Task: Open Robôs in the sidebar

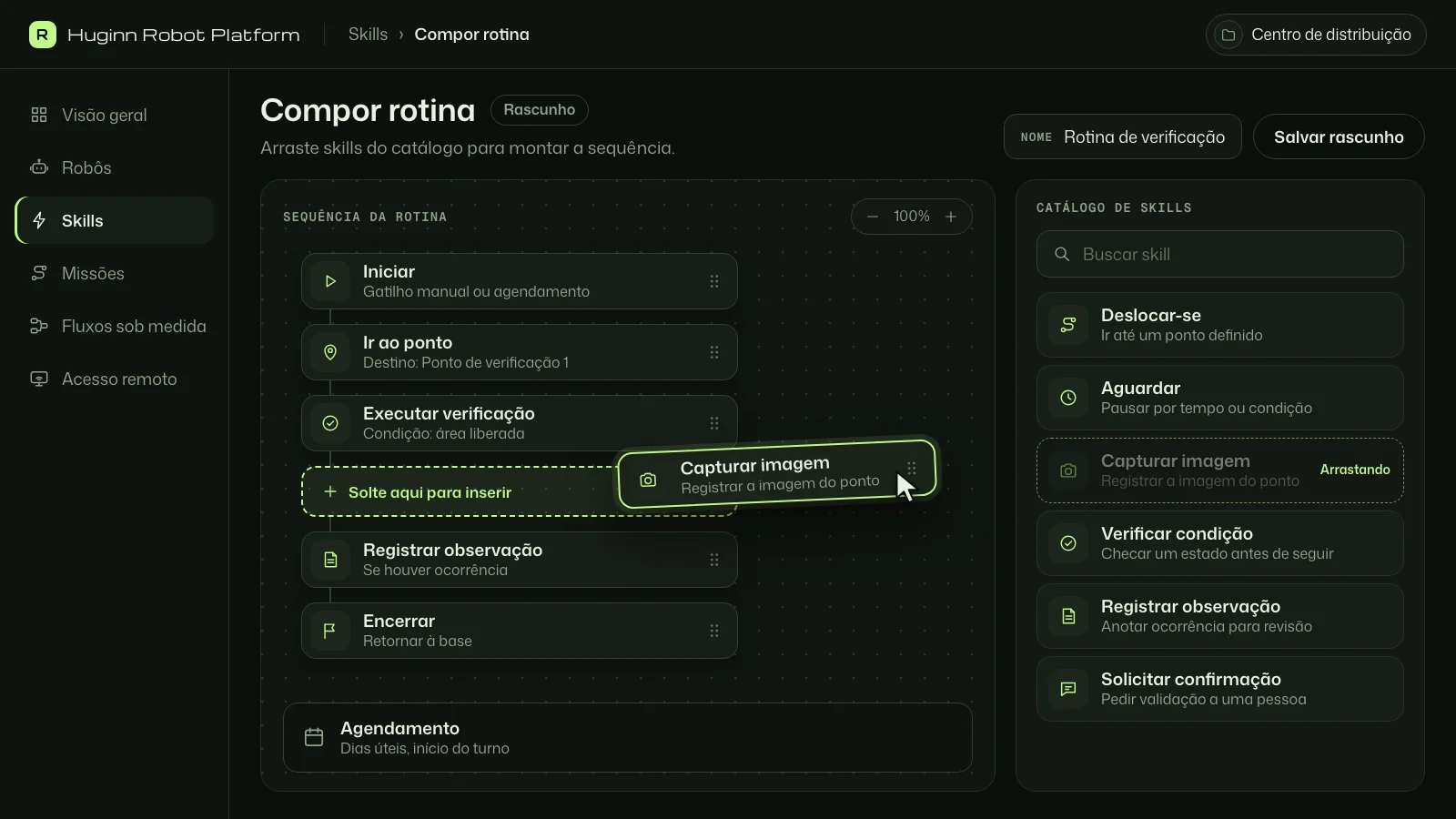Action: coord(115,167)
